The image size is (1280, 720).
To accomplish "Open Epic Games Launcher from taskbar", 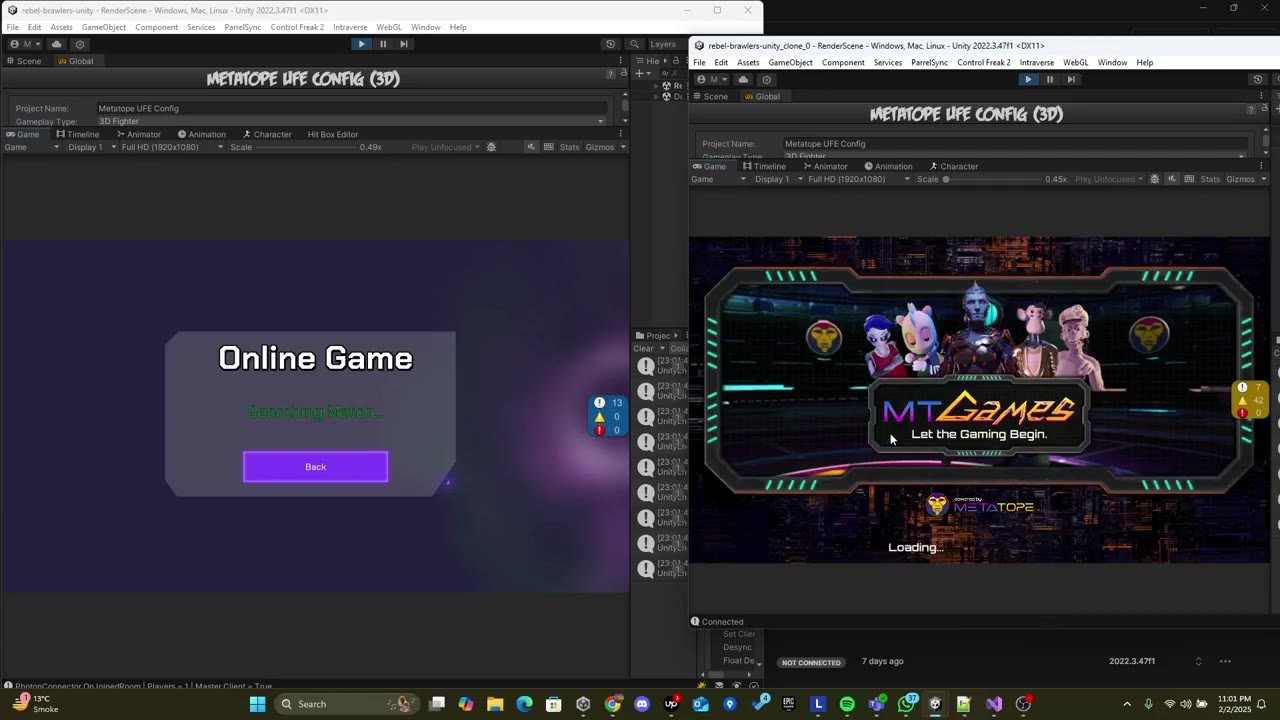I will pyautogui.click(x=789, y=704).
